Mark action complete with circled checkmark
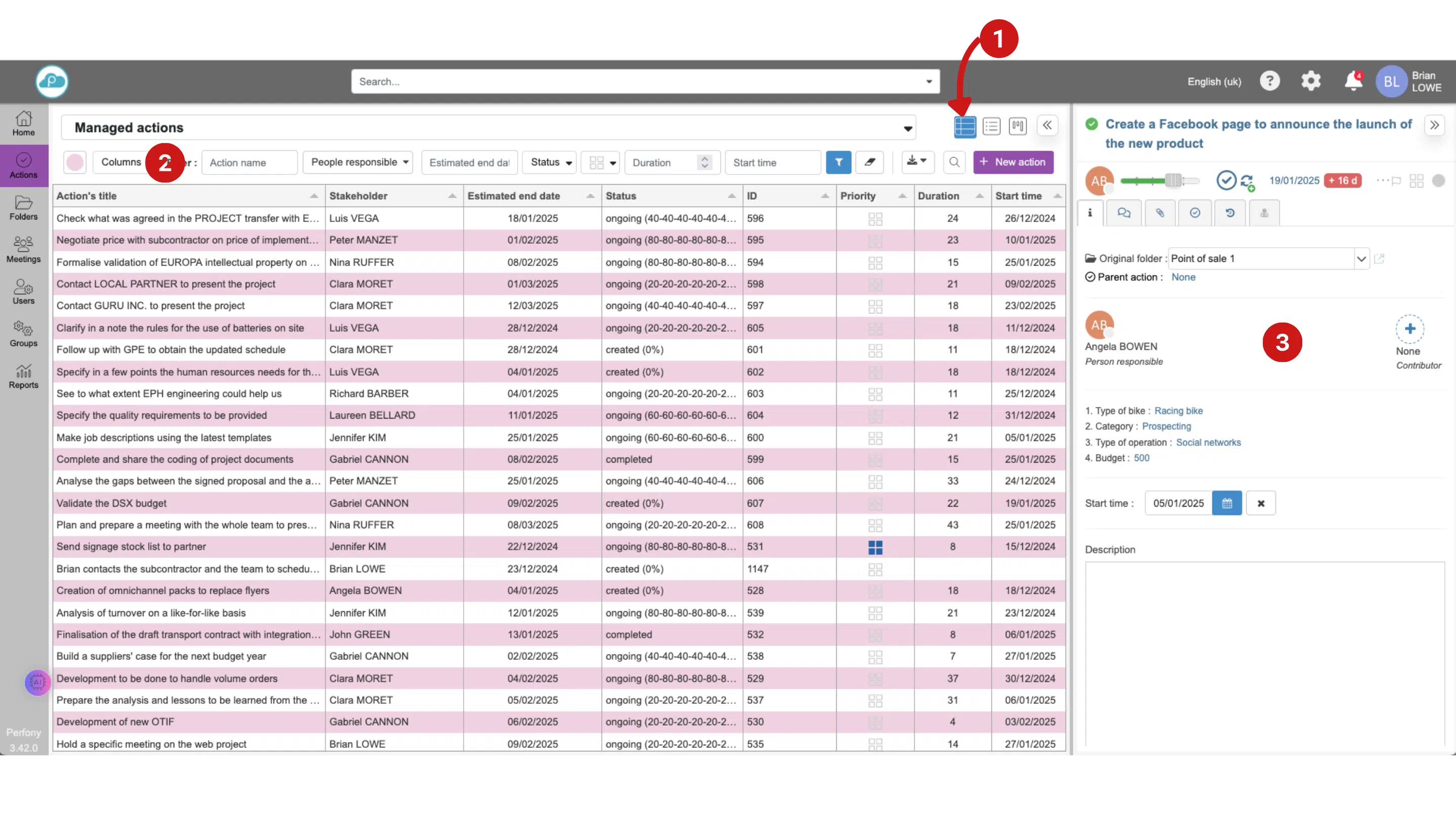This screenshot has width=1456, height=815. pyautogui.click(x=1225, y=180)
